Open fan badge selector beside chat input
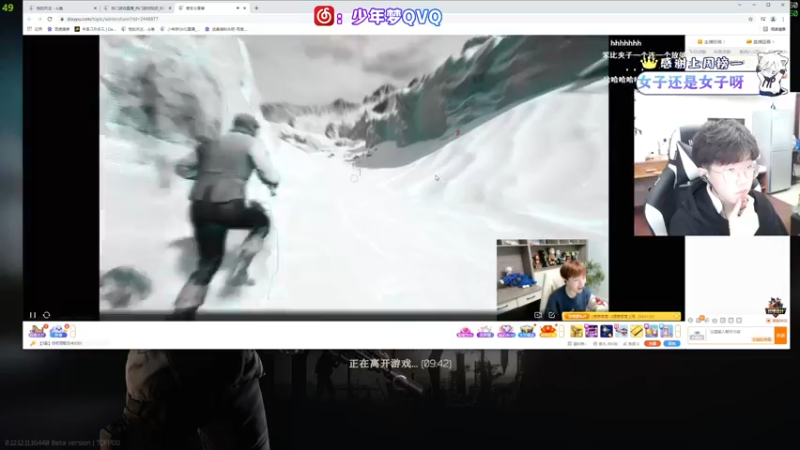This screenshot has height=450, width=800. (697, 335)
